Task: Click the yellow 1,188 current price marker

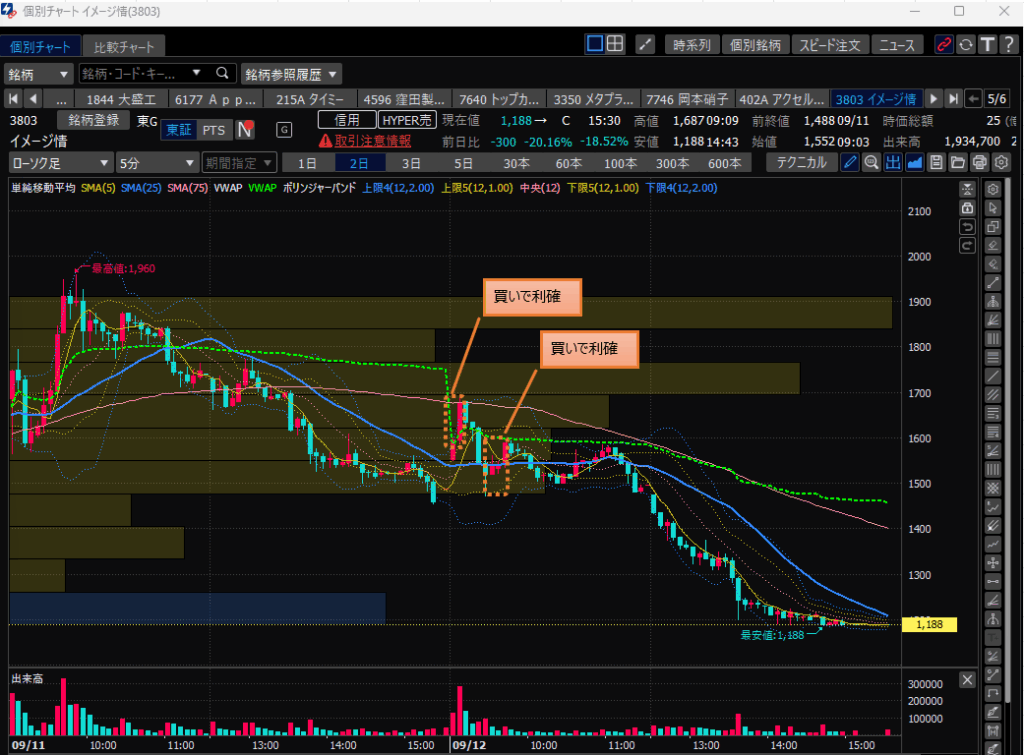Action: tap(929, 625)
